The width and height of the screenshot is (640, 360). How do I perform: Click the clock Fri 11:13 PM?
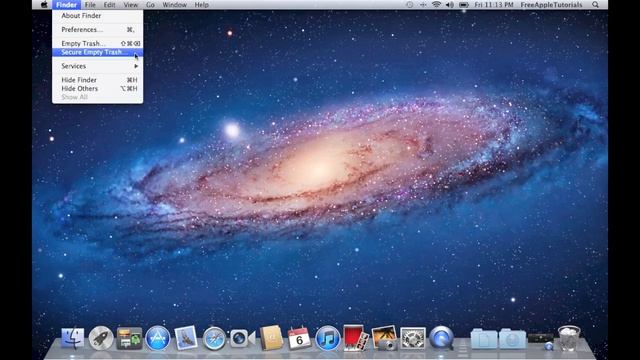493,5
